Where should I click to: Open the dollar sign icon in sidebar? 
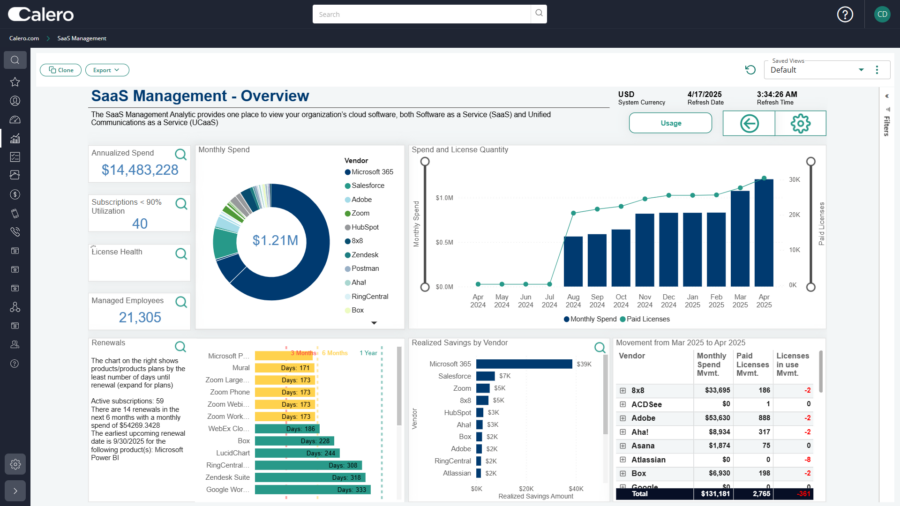coord(15,194)
